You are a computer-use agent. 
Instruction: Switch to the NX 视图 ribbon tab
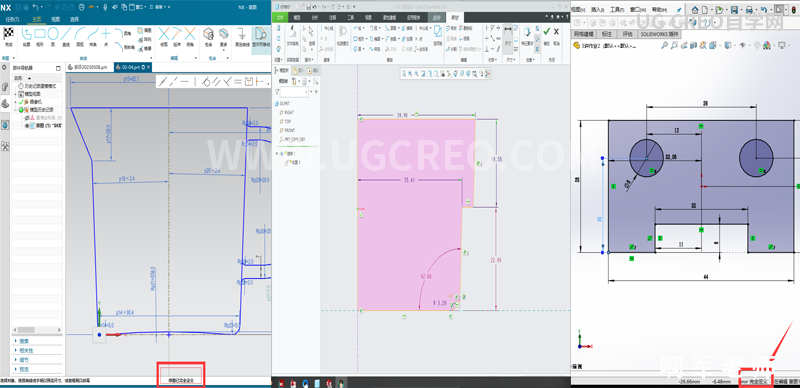(55, 19)
